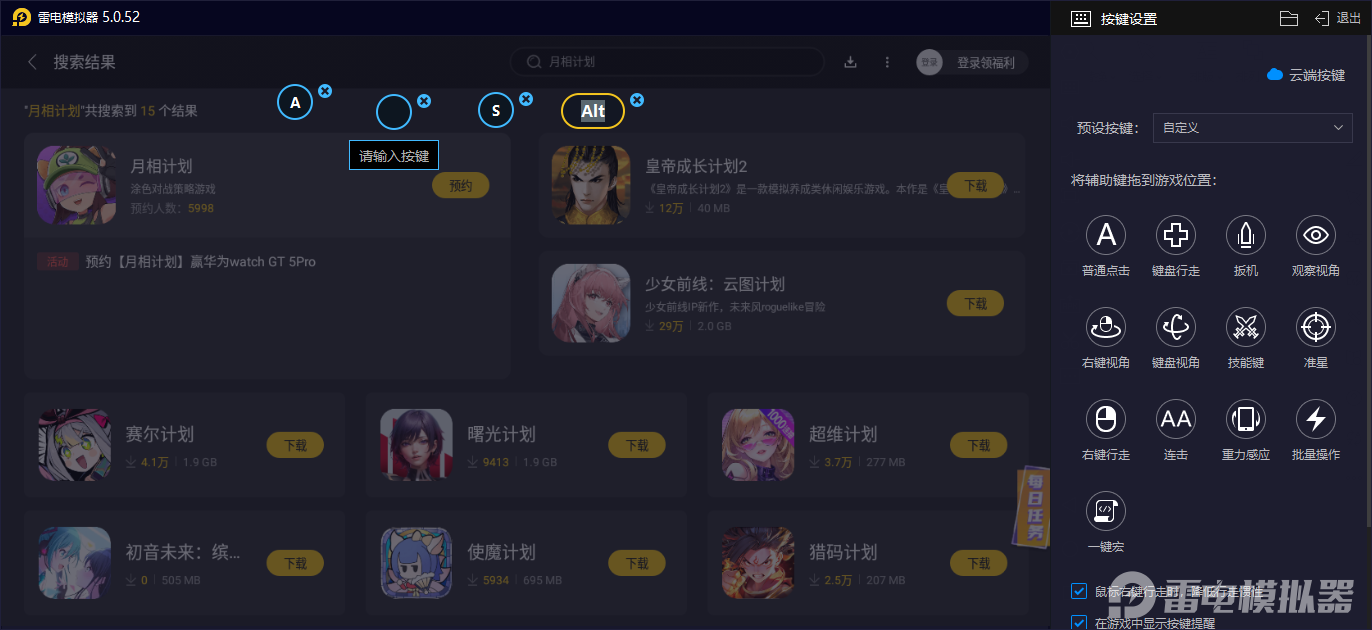Click 下载 for 赛尔计划
The height and width of the screenshot is (630, 1372).
(x=296, y=445)
